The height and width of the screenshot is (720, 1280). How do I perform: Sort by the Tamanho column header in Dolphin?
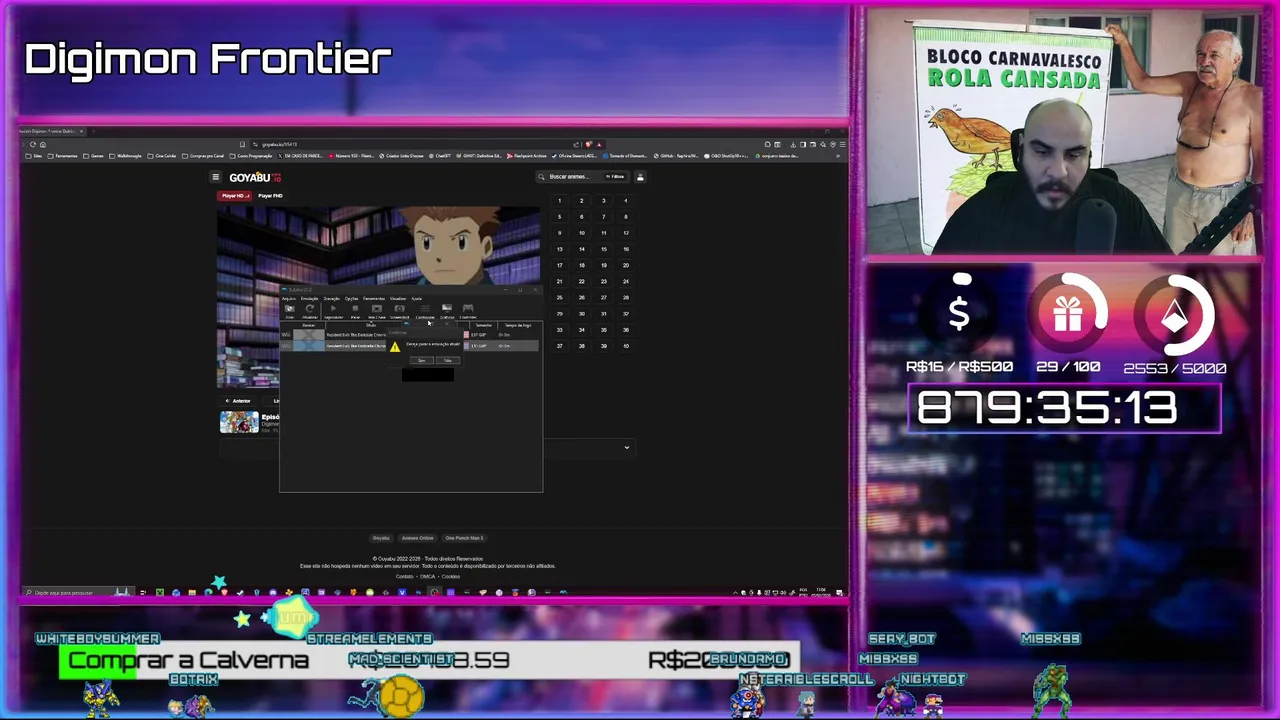(x=483, y=325)
